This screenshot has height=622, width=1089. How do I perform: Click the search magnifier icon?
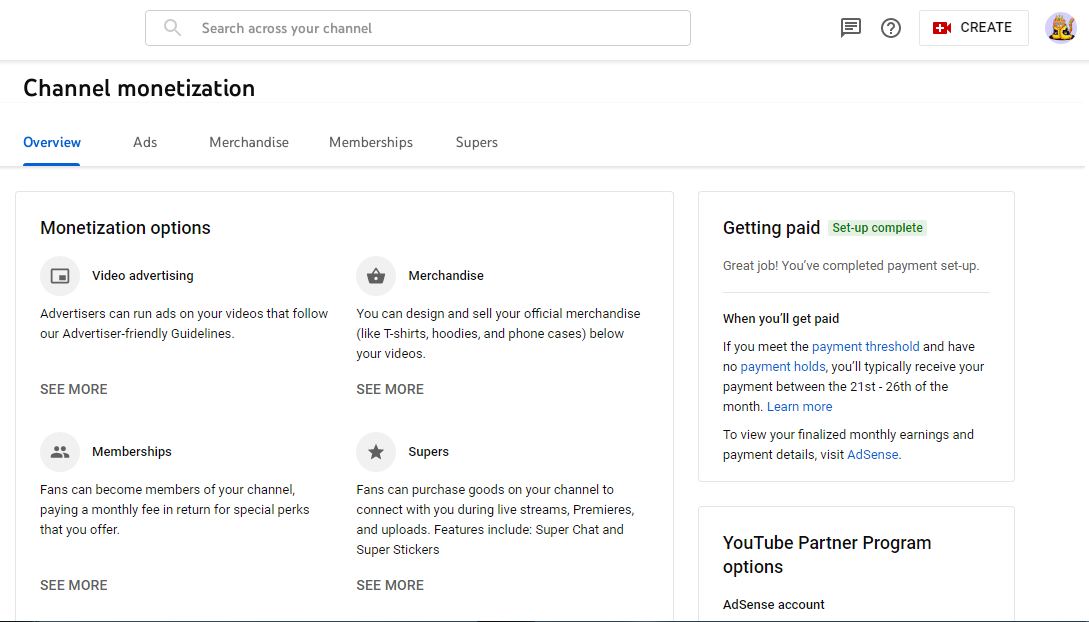pyautogui.click(x=172, y=28)
